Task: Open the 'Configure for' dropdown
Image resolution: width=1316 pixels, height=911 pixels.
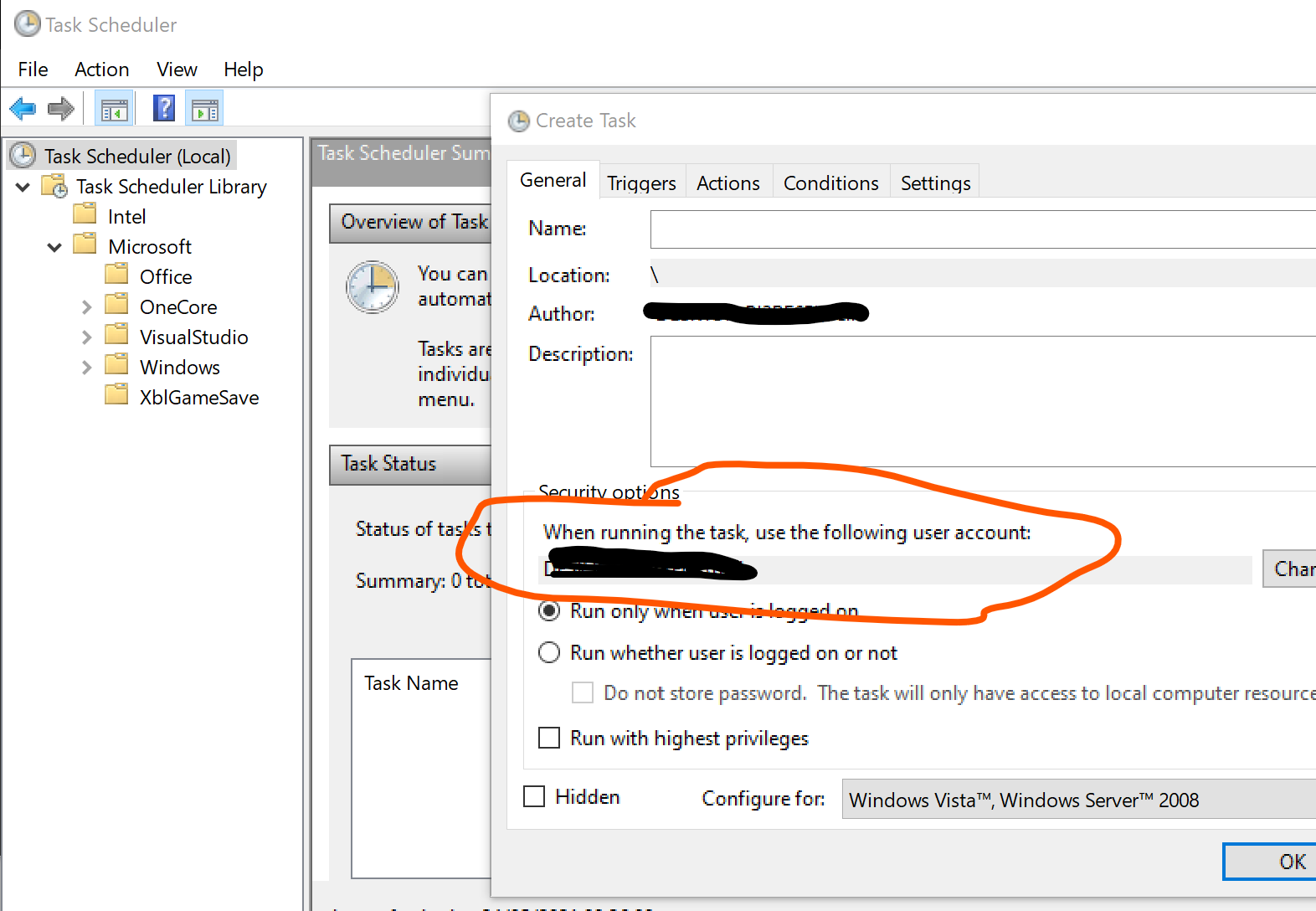Action: point(1078,800)
